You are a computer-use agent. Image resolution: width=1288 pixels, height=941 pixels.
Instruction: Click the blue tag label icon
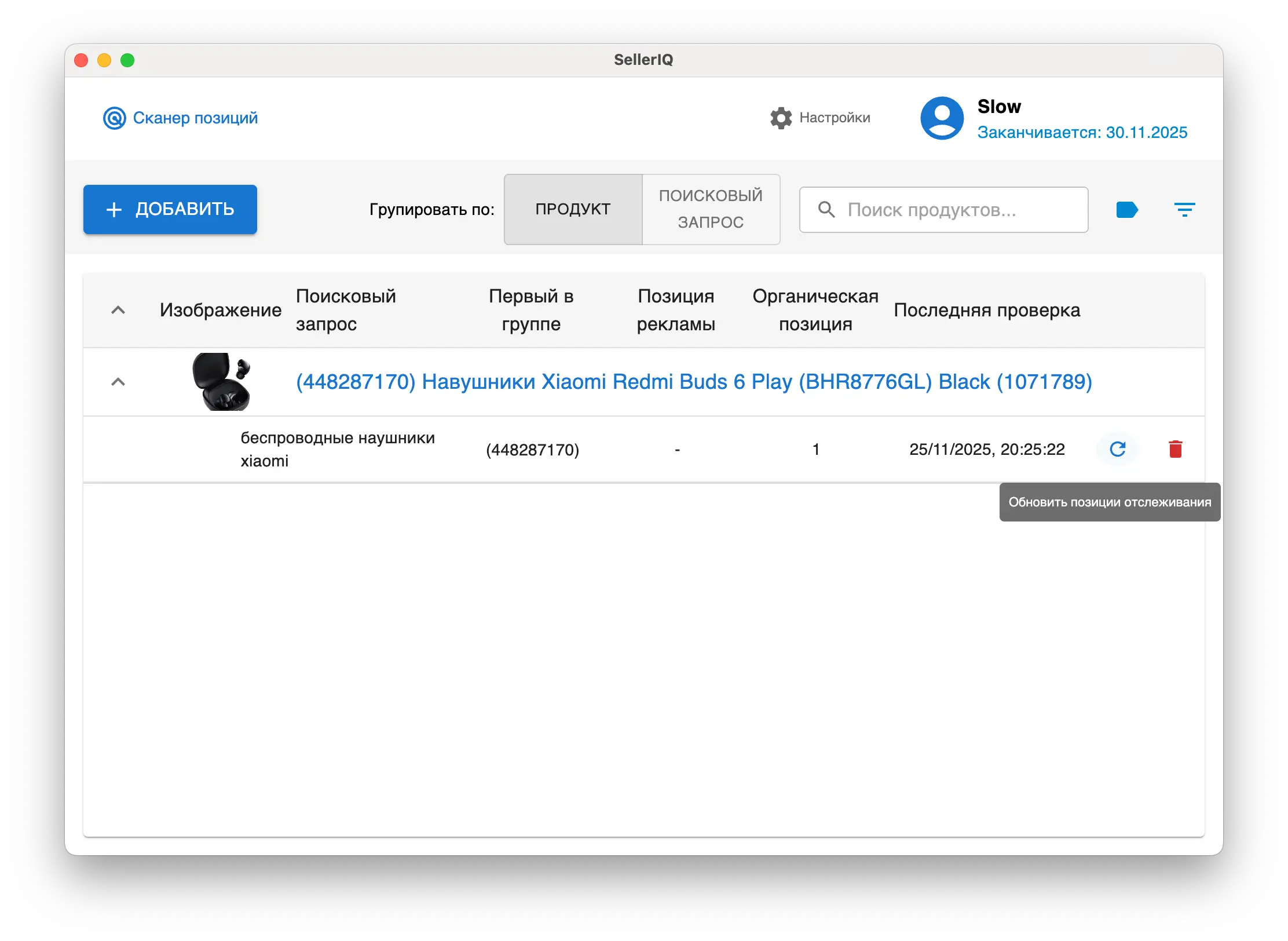click(1127, 210)
